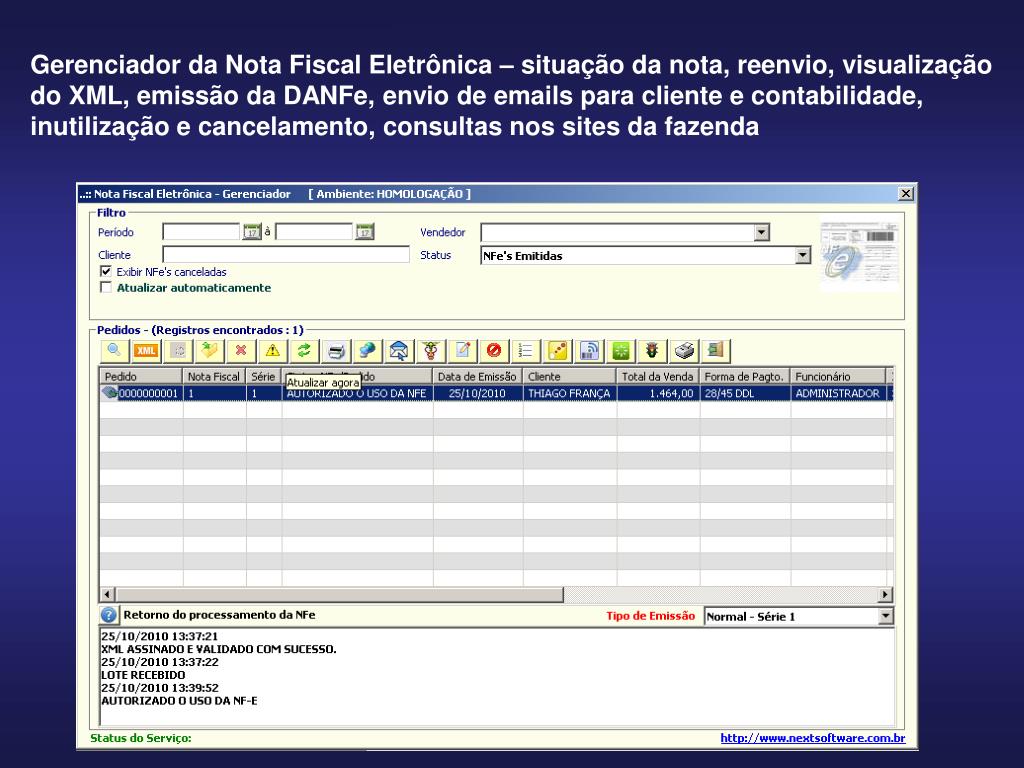Click the traffic light status icon

tap(652, 351)
